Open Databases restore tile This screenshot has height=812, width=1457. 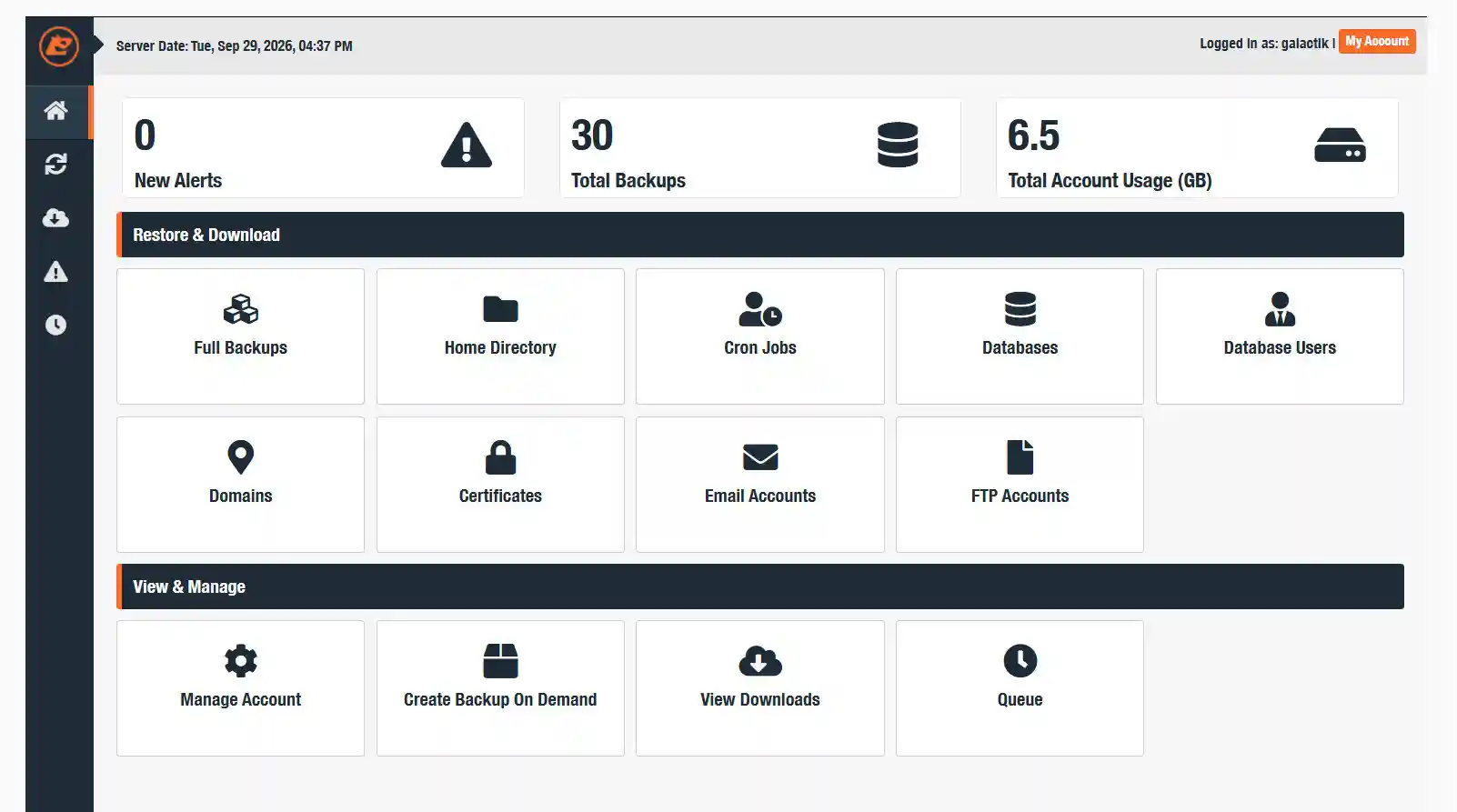pyautogui.click(x=1020, y=336)
